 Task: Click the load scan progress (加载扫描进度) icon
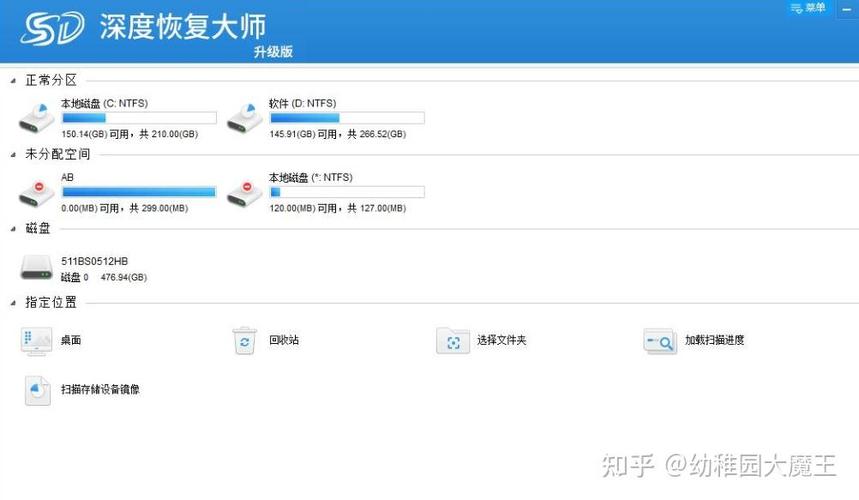click(x=660, y=342)
